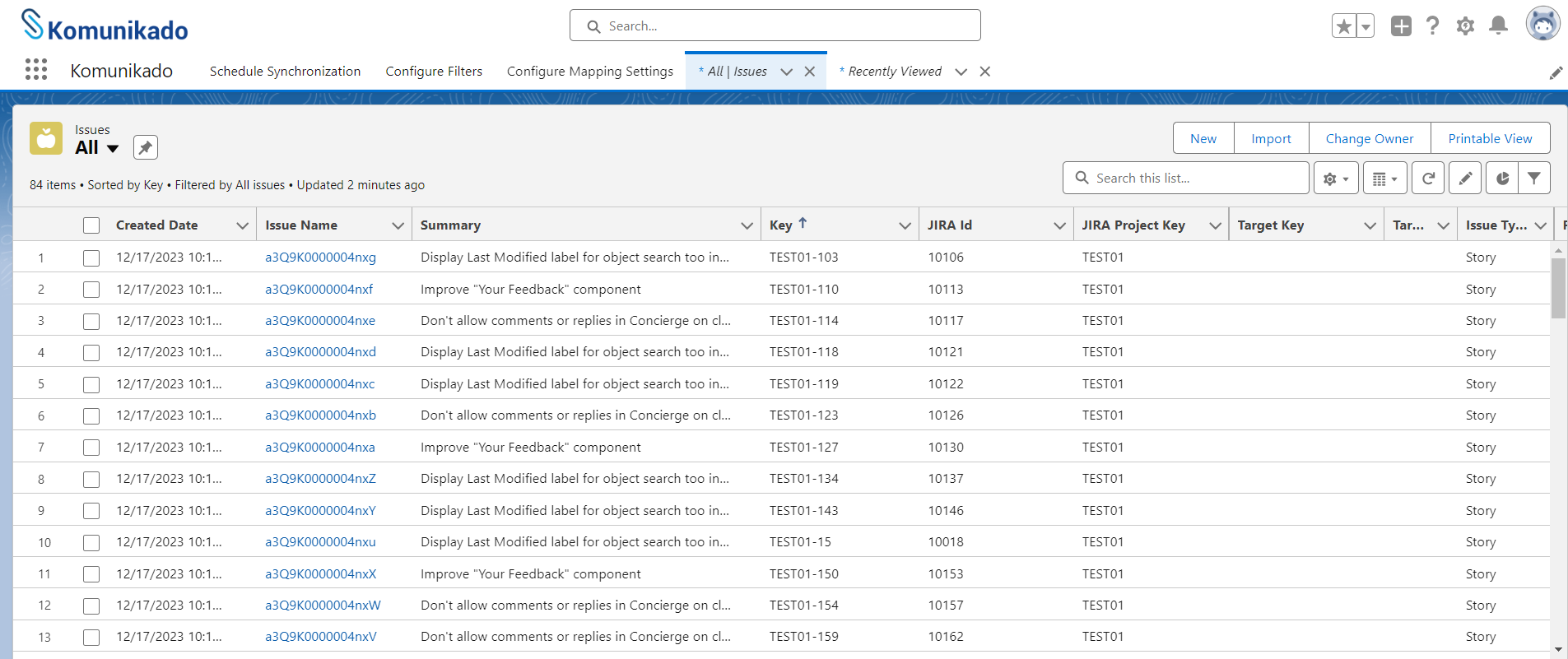Click the Issues object icon
Viewport: 1568px width, 659px height.
click(x=46, y=138)
